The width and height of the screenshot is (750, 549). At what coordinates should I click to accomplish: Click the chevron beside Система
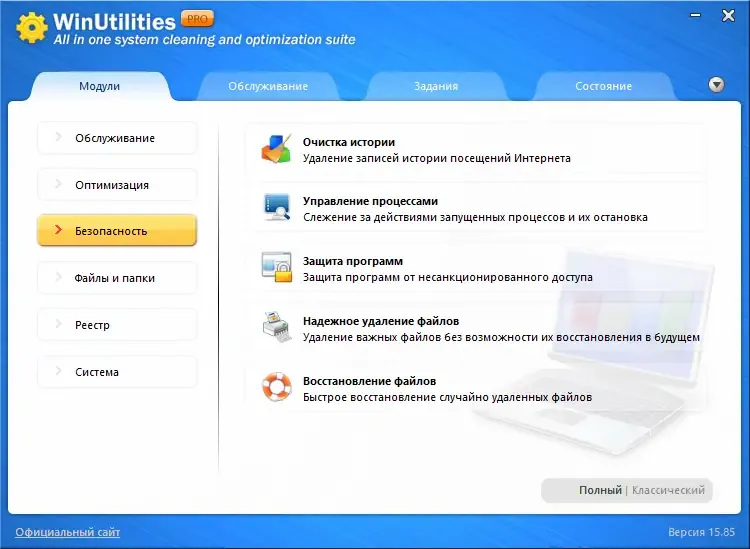click(x=58, y=371)
